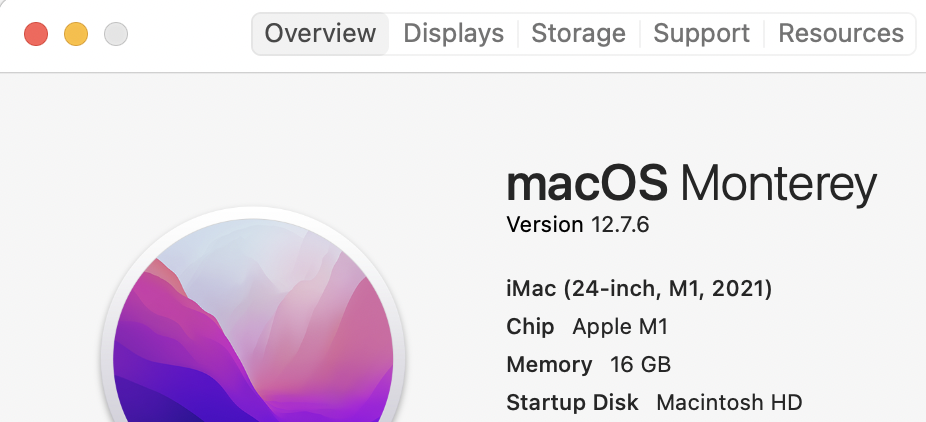Select the Storage tab
Image resolution: width=926 pixels, height=422 pixels.
click(x=578, y=33)
